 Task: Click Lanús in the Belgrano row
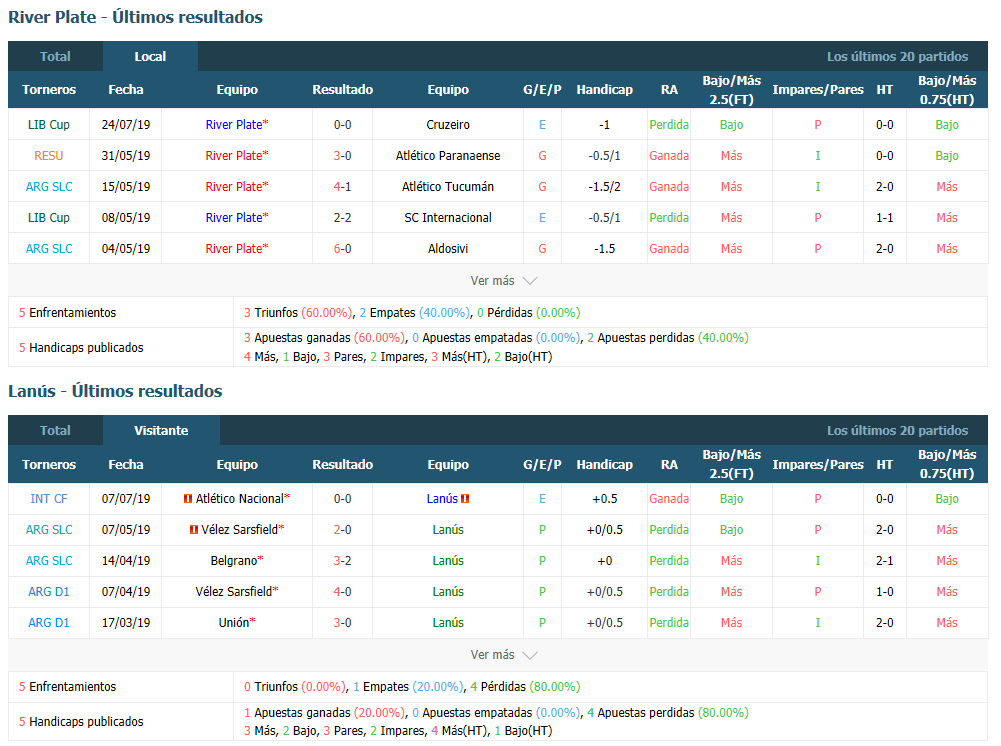click(x=448, y=561)
